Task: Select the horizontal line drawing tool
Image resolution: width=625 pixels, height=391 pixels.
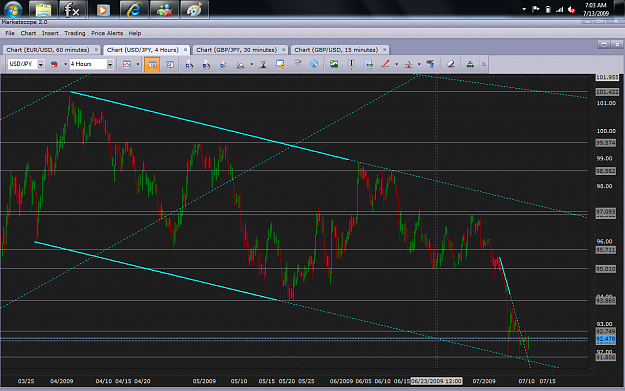Action: point(369,64)
